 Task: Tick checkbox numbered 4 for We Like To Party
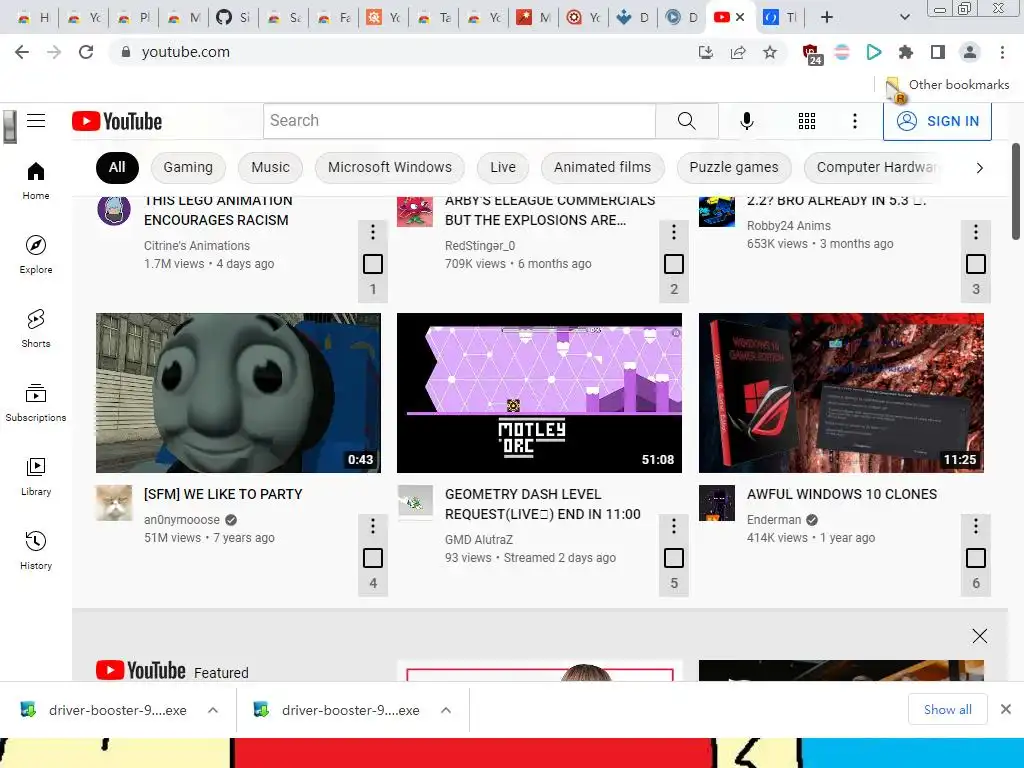(x=373, y=558)
